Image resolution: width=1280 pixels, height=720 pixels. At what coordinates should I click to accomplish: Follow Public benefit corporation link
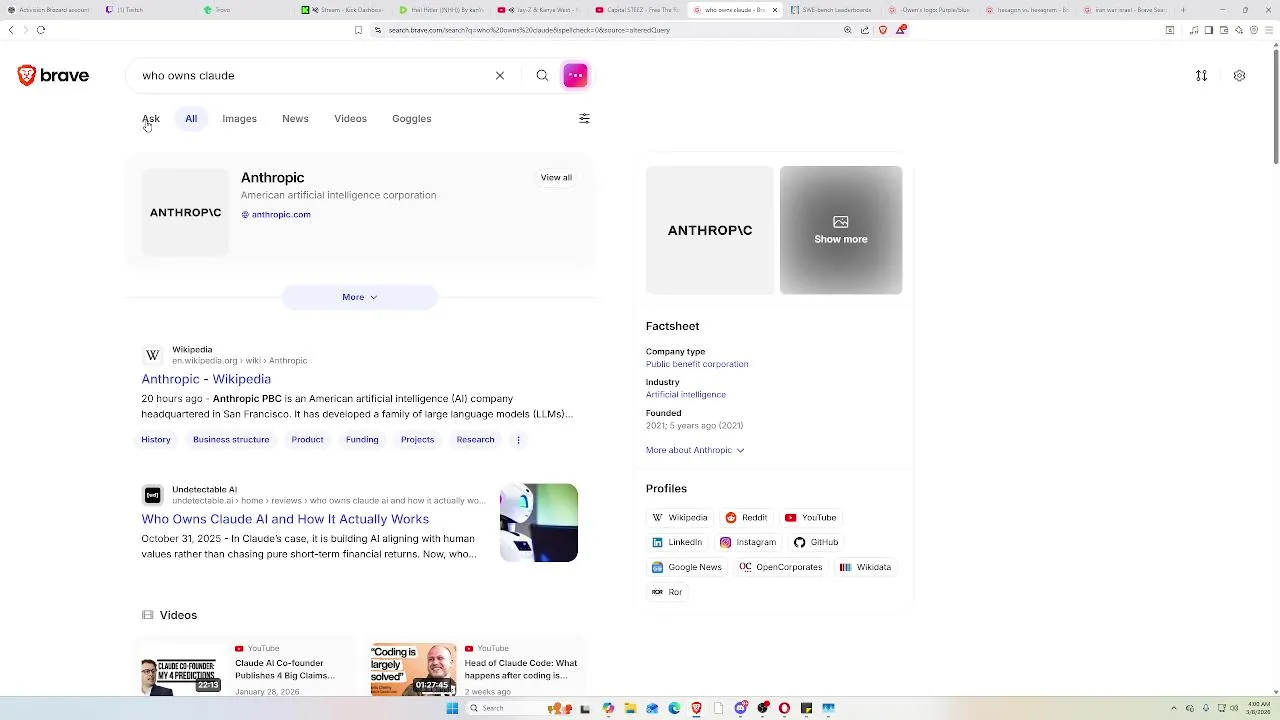(x=697, y=364)
